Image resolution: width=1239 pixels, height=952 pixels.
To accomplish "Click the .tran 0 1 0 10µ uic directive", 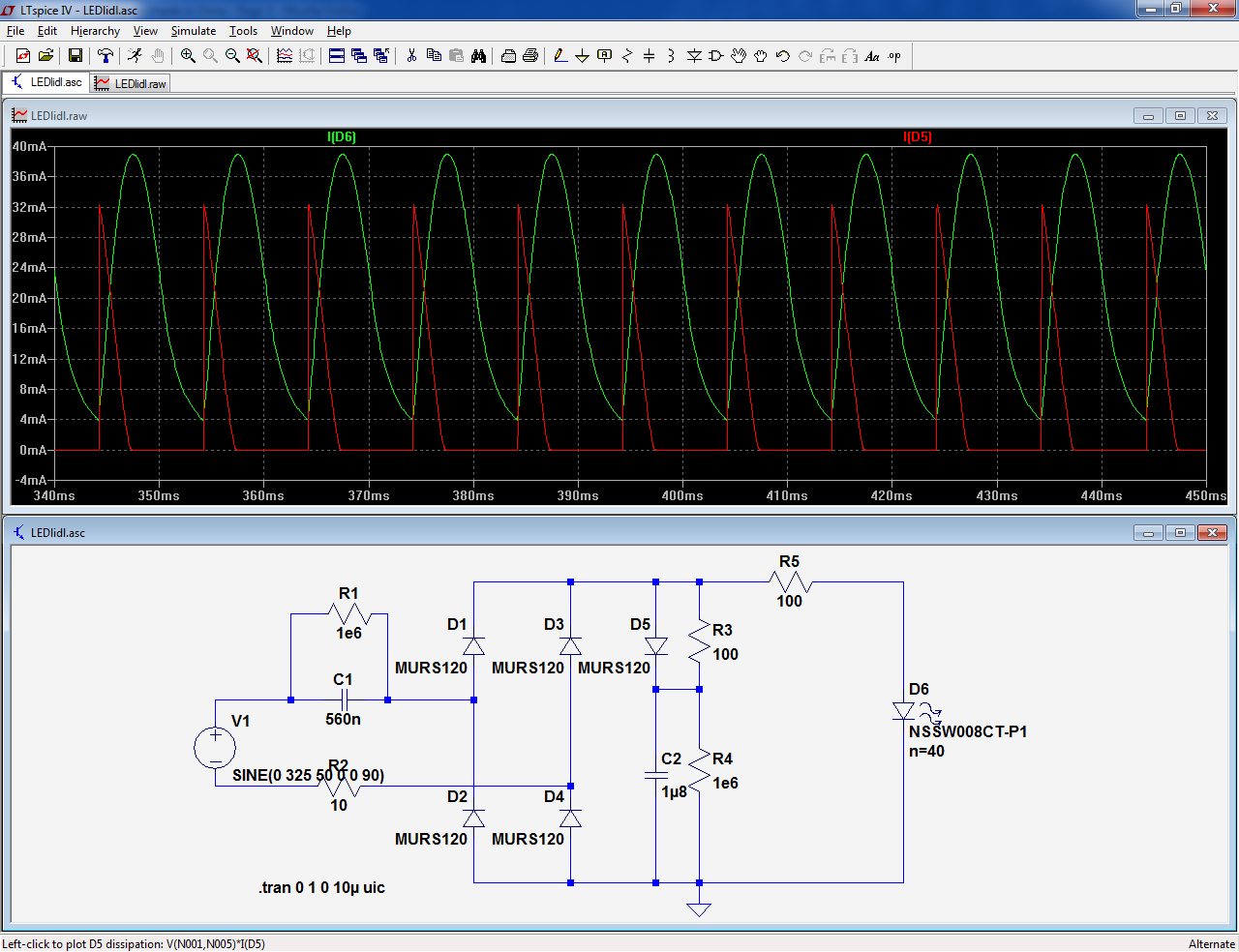I will (x=321, y=888).
